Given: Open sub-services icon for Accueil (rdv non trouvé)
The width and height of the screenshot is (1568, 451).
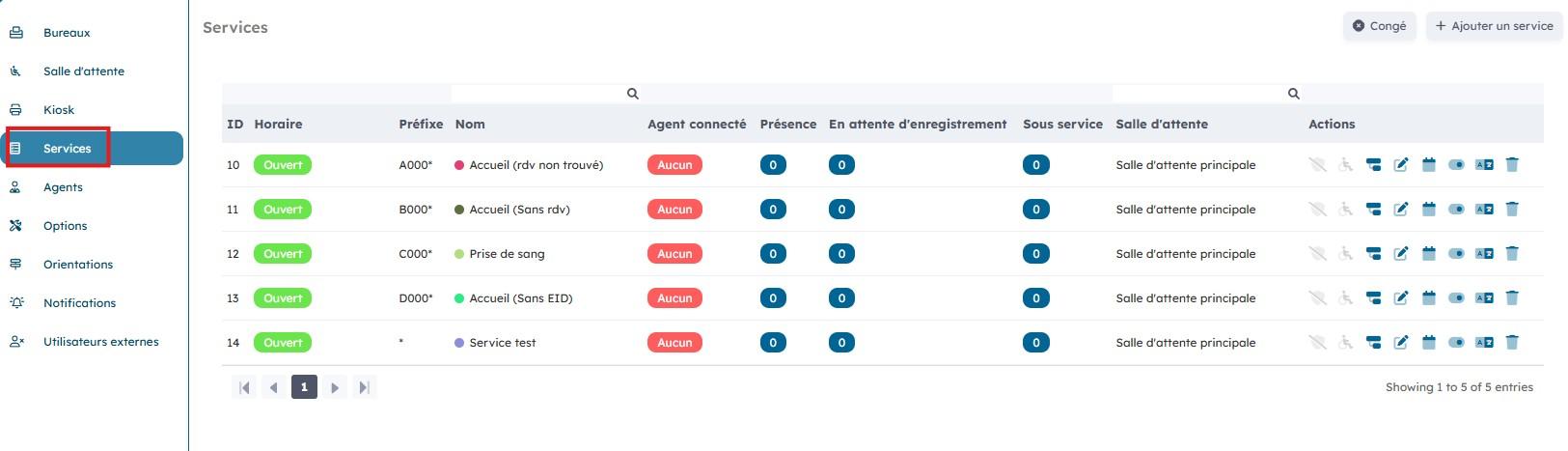Looking at the screenshot, I should (1373, 165).
